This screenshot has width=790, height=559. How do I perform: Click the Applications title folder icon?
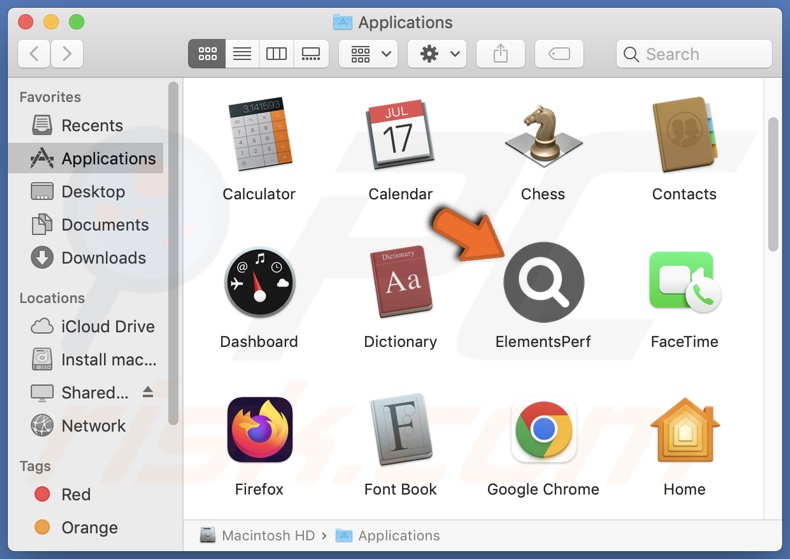343,22
